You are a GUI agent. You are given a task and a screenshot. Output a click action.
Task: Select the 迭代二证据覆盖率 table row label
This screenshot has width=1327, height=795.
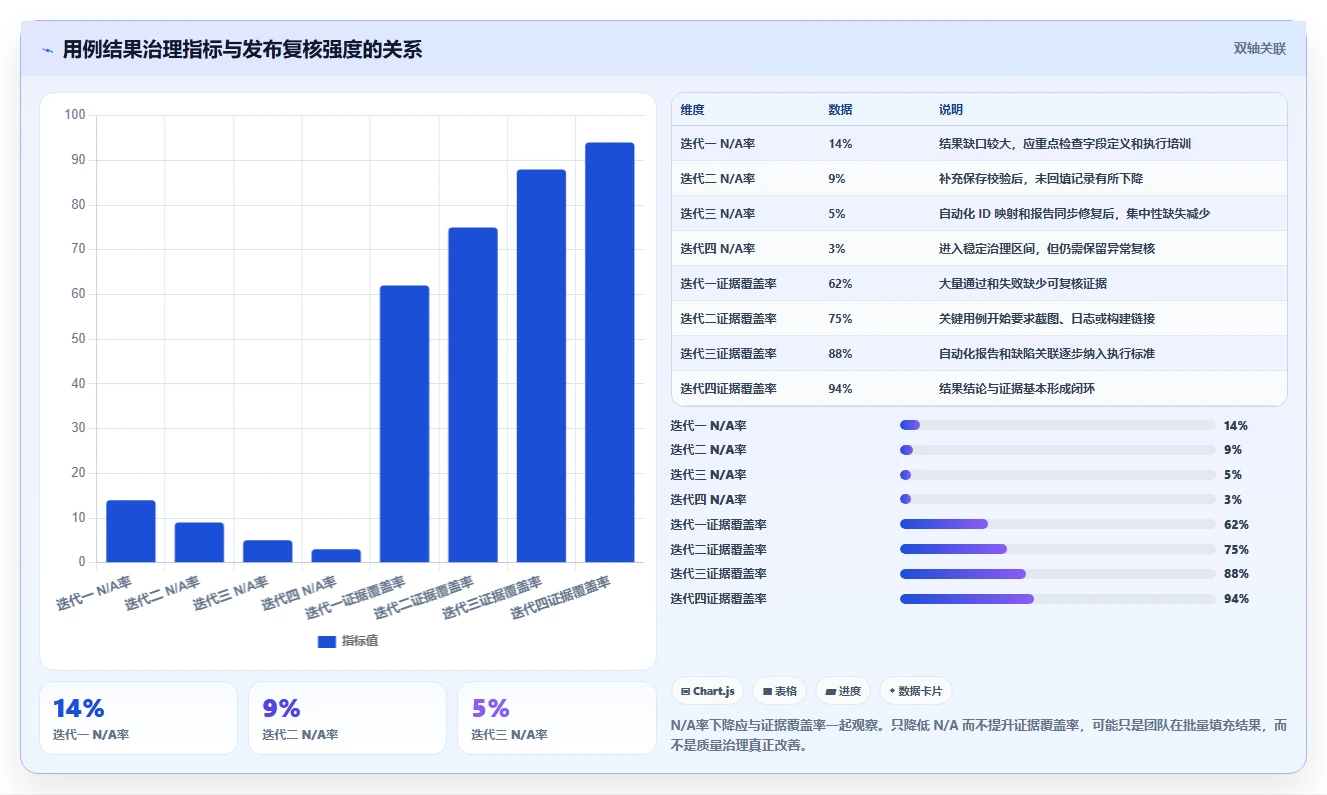click(728, 319)
